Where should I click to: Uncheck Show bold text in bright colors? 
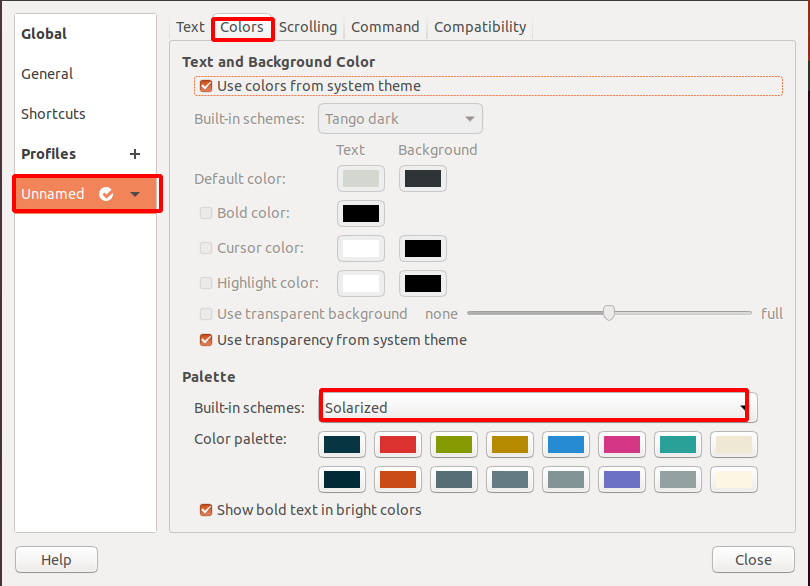point(207,510)
